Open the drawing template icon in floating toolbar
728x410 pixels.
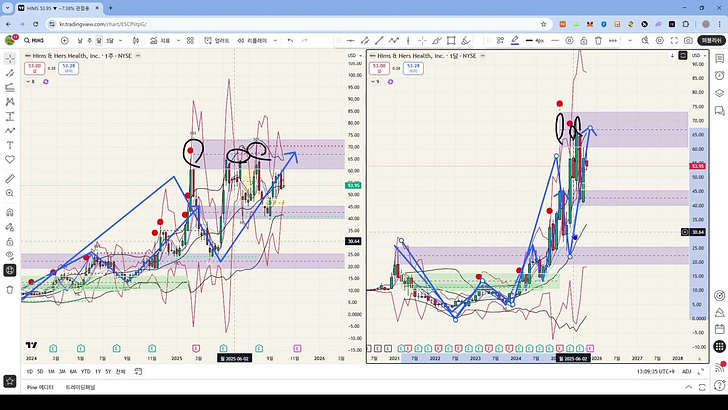coord(500,41)
